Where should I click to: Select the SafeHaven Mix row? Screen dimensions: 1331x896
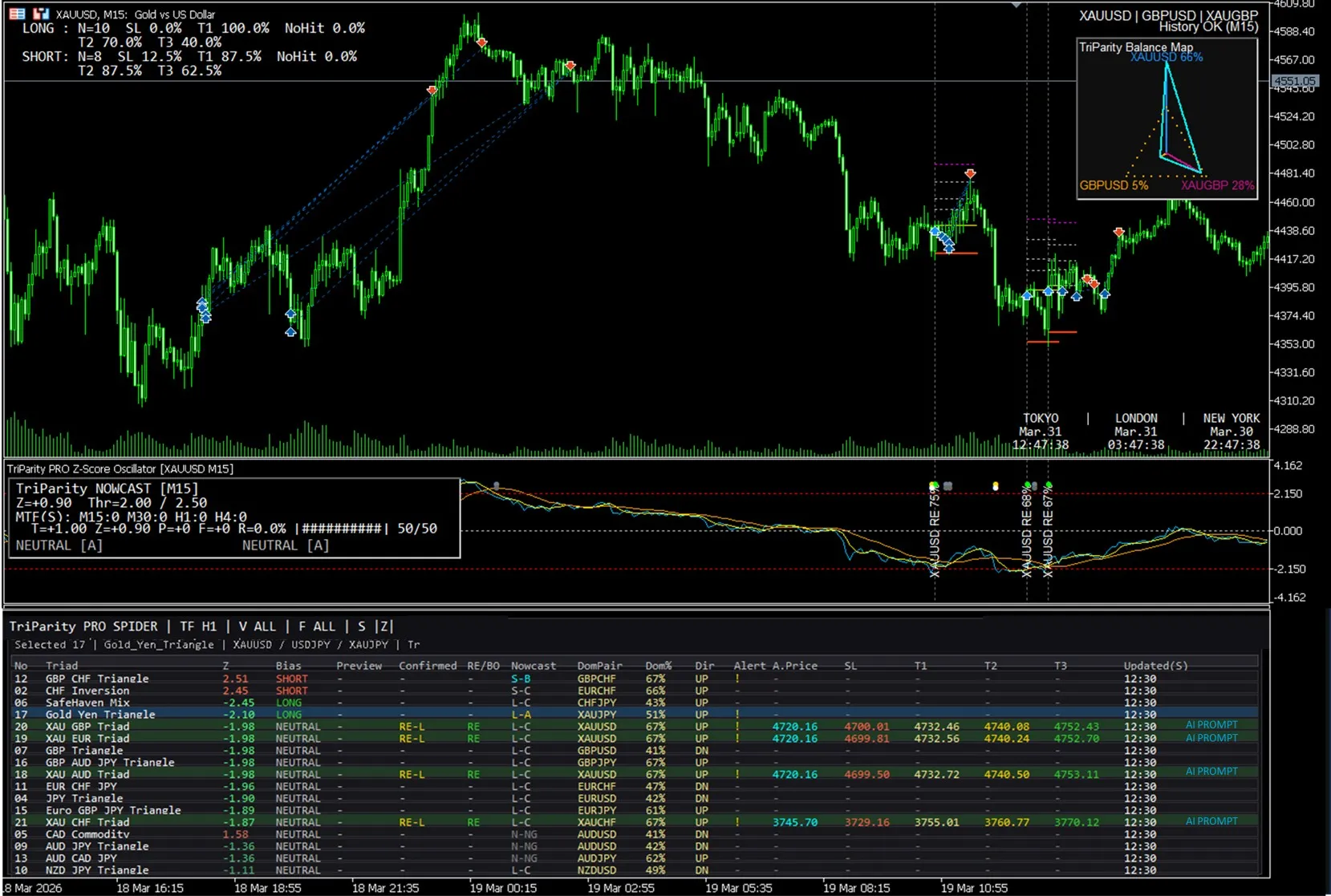point(634,703)
